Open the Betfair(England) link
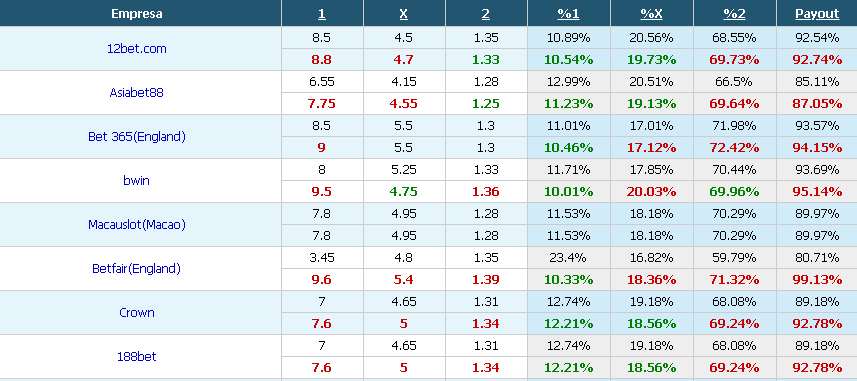 point(137,268)
